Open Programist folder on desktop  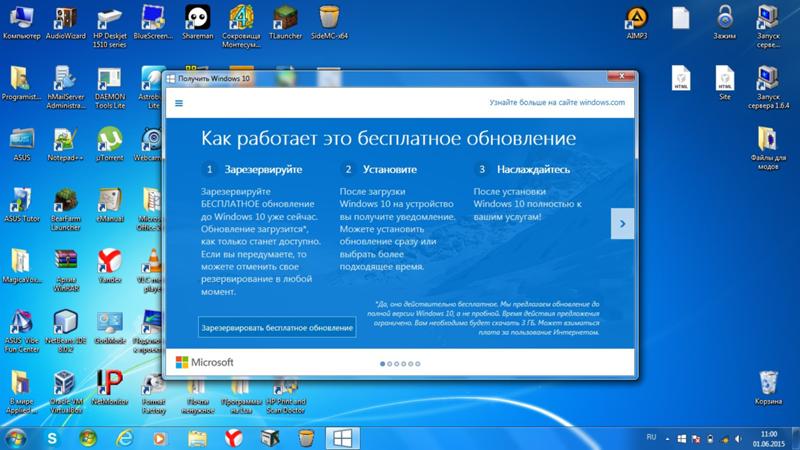(x=21, y=83)
